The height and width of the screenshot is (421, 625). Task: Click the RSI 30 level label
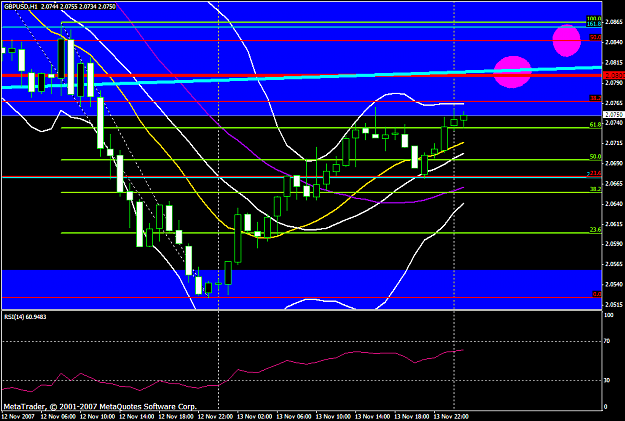click(607, 380)
